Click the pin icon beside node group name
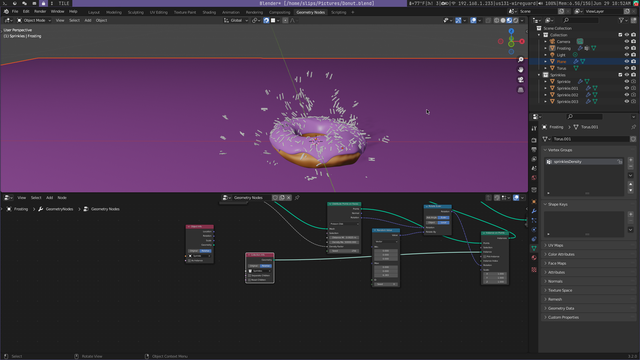The width and height of the screenshot is (640, 360). (x=297, y=198)
